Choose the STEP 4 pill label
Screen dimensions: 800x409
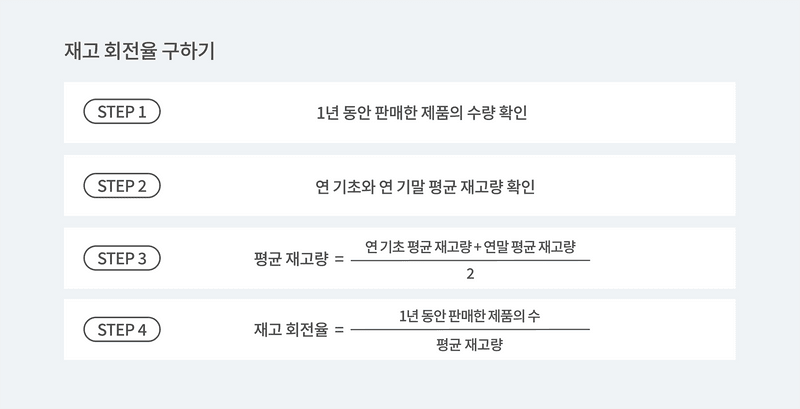(x=122, y=329)
